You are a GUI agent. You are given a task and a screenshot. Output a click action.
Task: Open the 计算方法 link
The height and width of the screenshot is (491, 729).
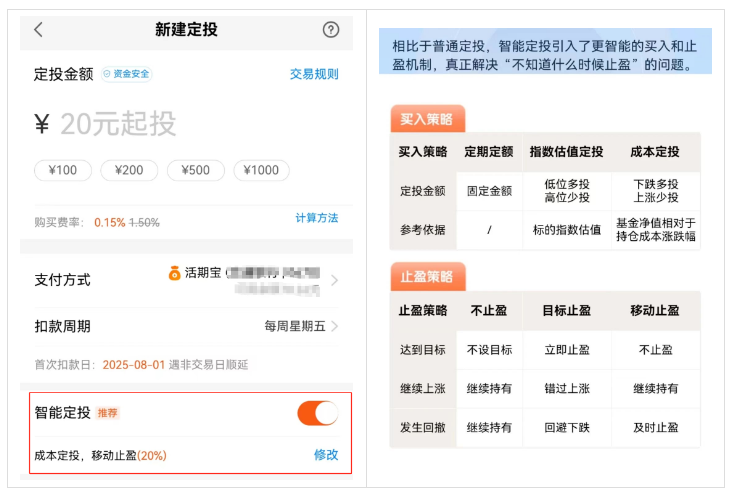[x=316, y=218]
